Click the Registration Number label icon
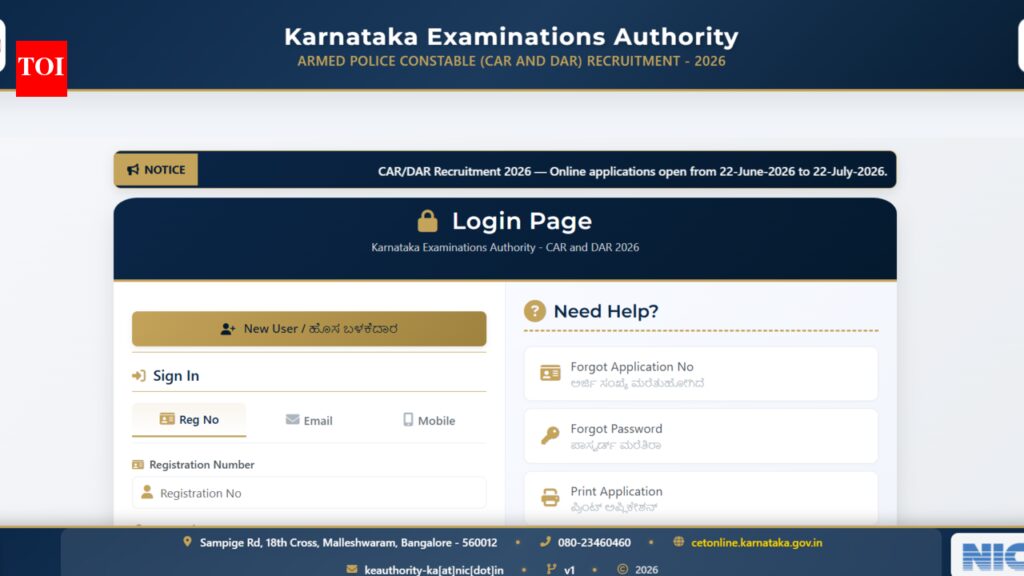This screenshot has height=576, width=1024. point(138,464)
